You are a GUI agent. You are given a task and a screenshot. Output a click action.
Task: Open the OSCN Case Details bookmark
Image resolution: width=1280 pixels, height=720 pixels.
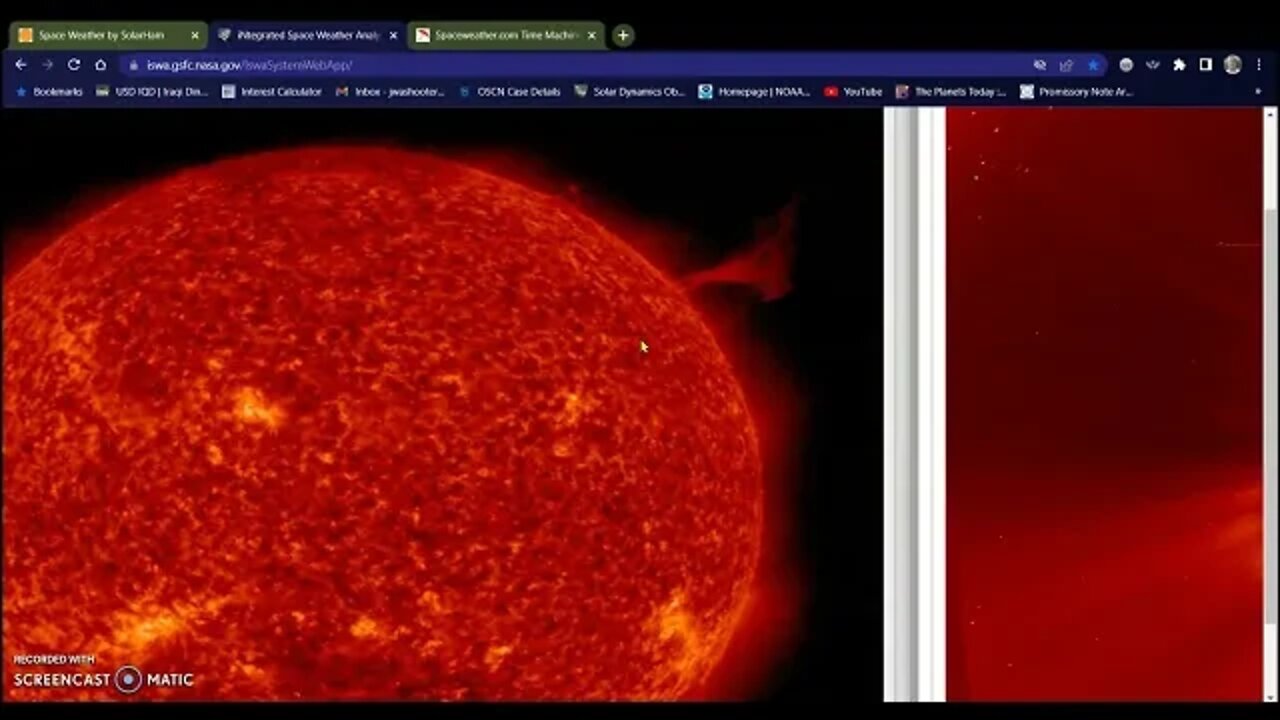509,92
